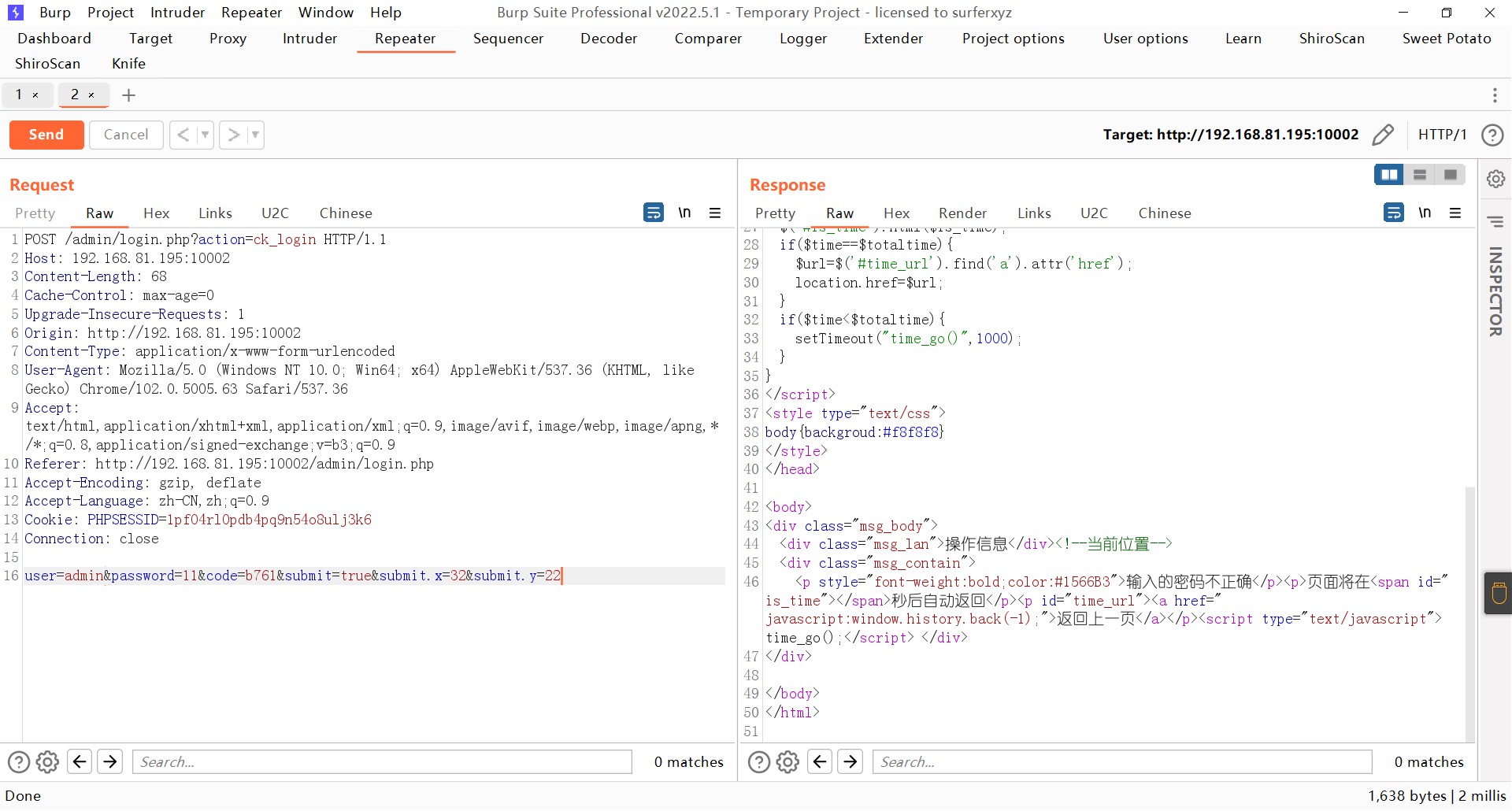Switch to the Extender tab
1512x811 pixels.
[x=893, y=39]
